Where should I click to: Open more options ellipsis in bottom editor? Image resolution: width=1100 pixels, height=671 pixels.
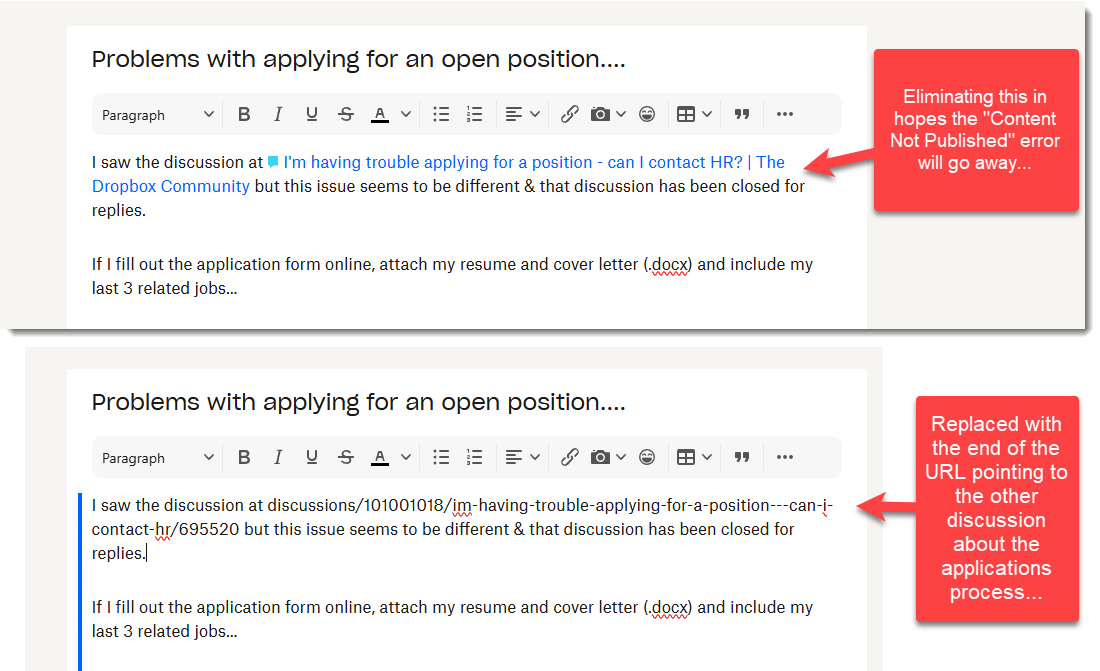[785, 458]
